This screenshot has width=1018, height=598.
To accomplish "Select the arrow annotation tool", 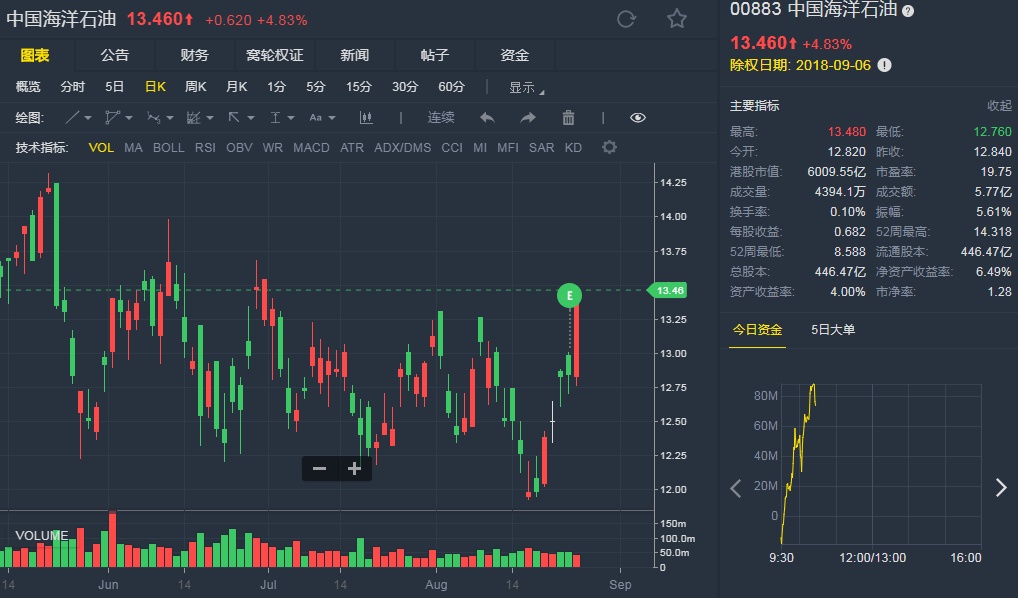I will pos(234,118).
